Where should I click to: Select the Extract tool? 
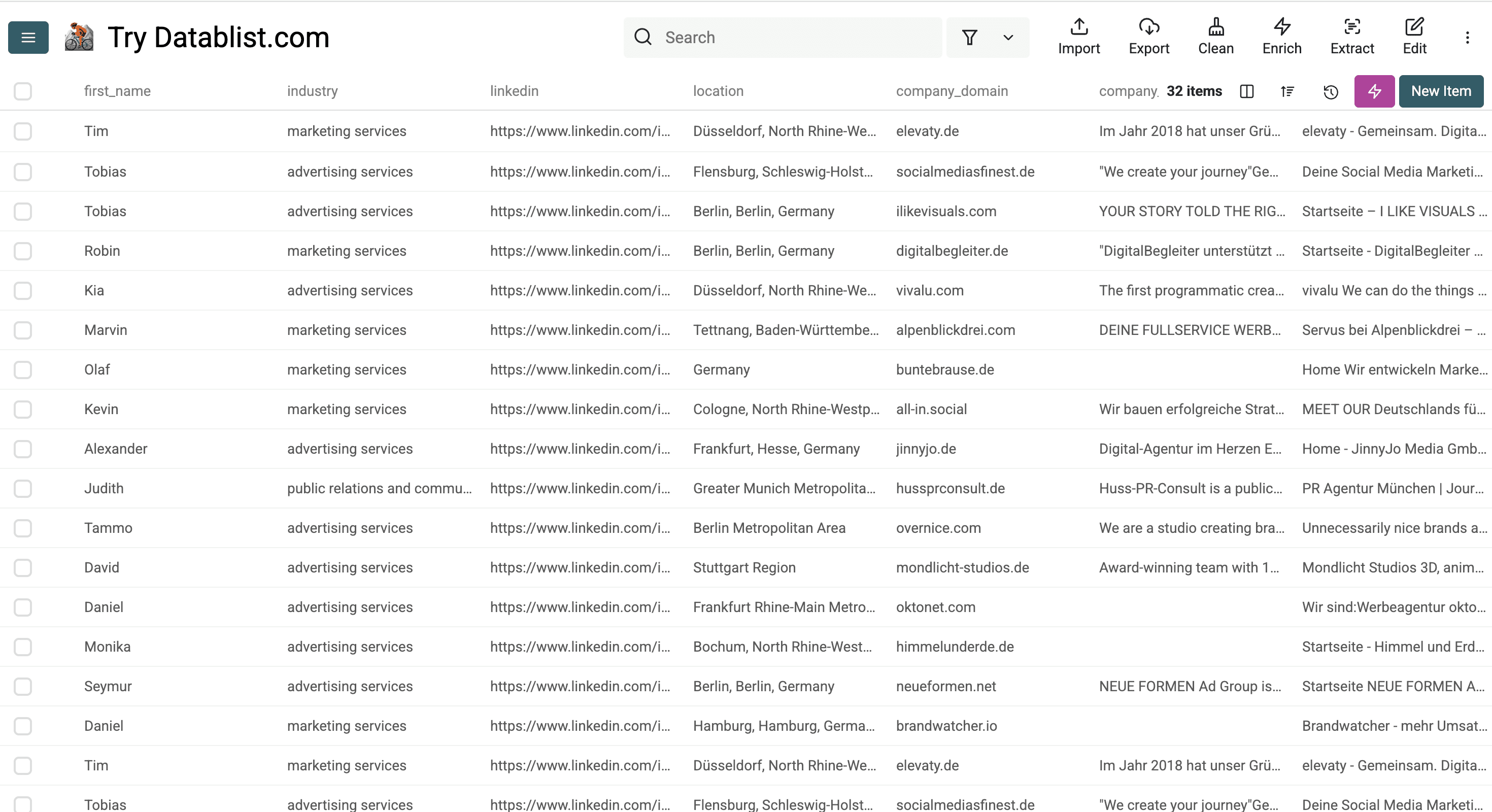coord(1352,37)
